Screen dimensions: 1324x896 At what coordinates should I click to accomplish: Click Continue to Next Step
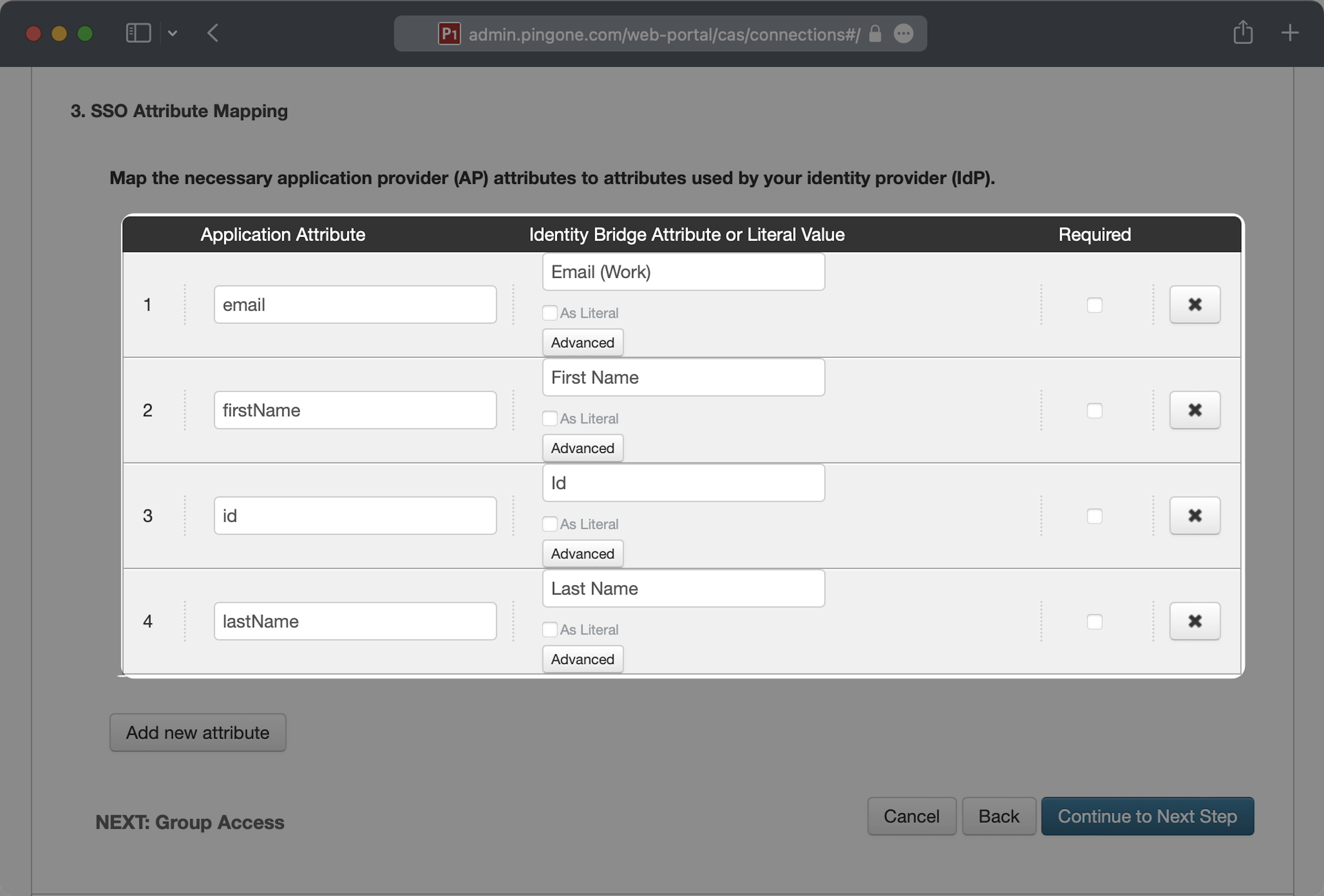click(x=1147, y=816)
